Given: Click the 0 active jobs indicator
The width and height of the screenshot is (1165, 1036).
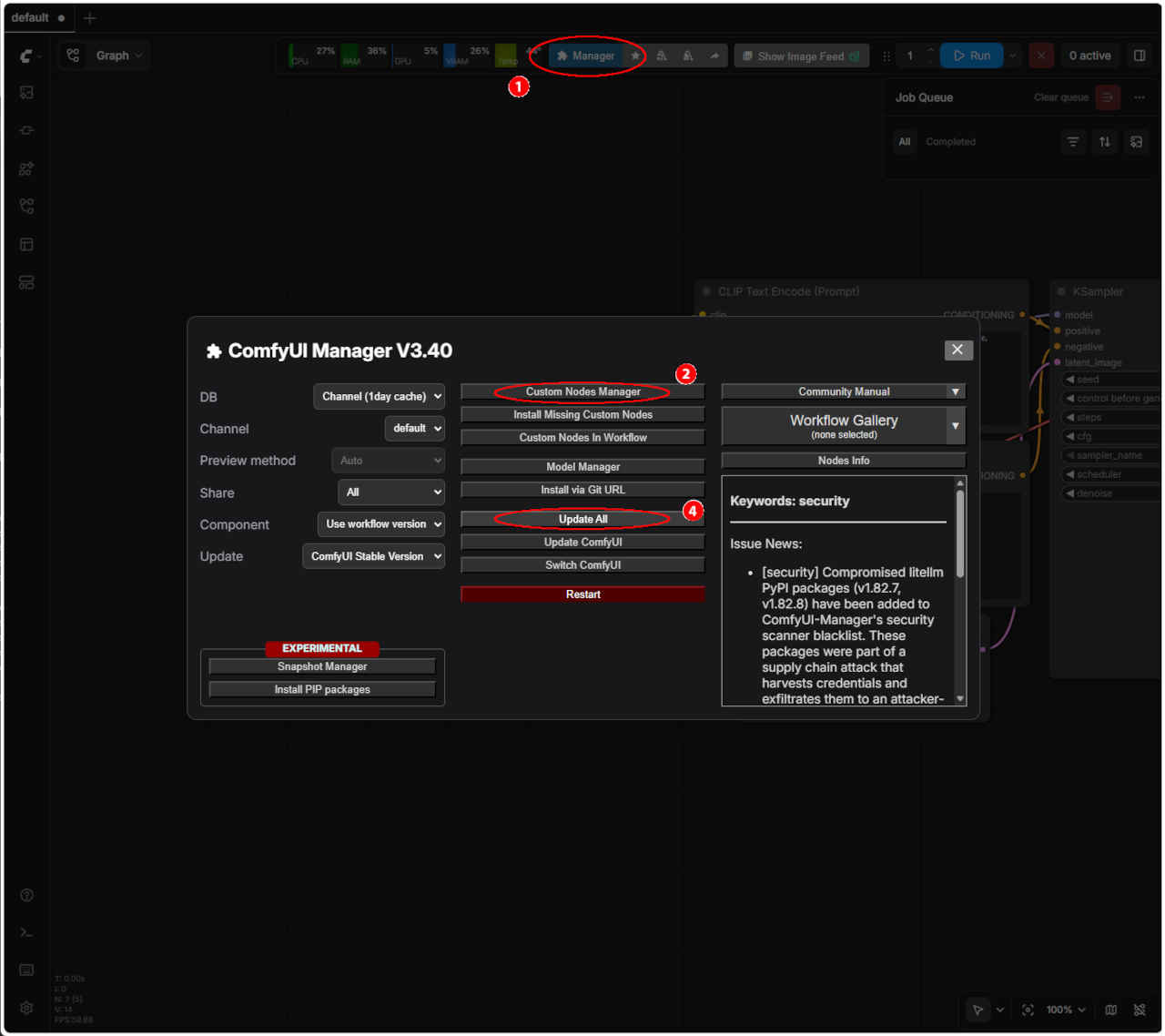Looking at the screenshot, I should coord(1089,56).
